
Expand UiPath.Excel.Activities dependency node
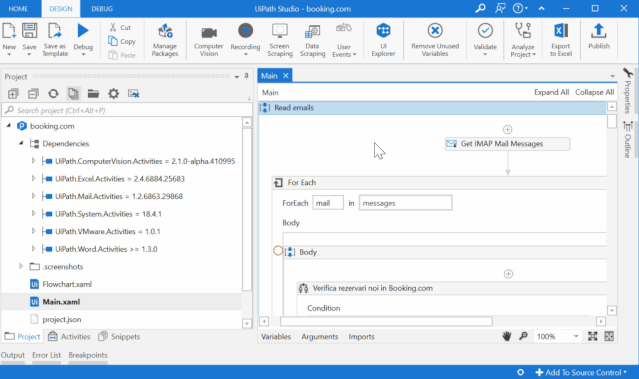[33, 178]
